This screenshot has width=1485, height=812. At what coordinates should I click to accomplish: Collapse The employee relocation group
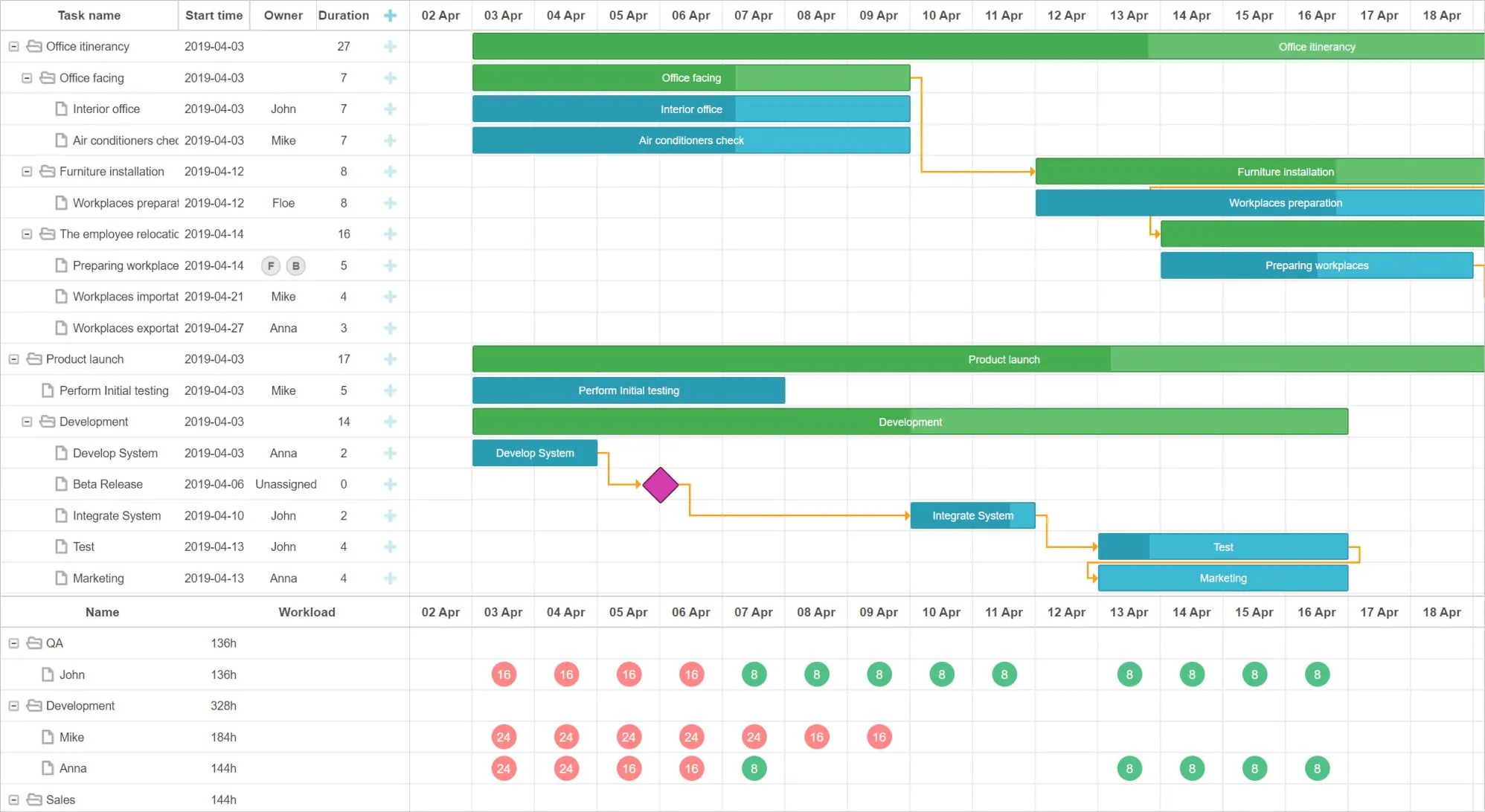pyautogui.click(x=27, y=233)
